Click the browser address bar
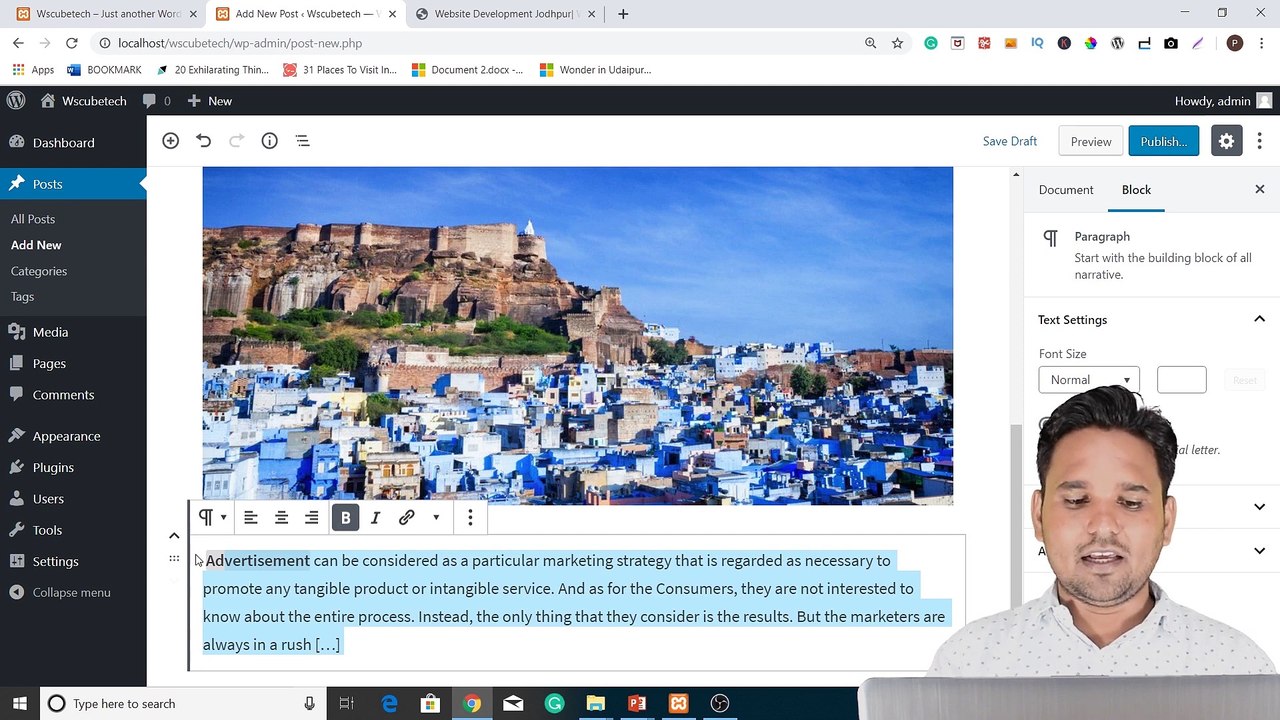The width and height of the screenshot is (1280, 720). 480,43
